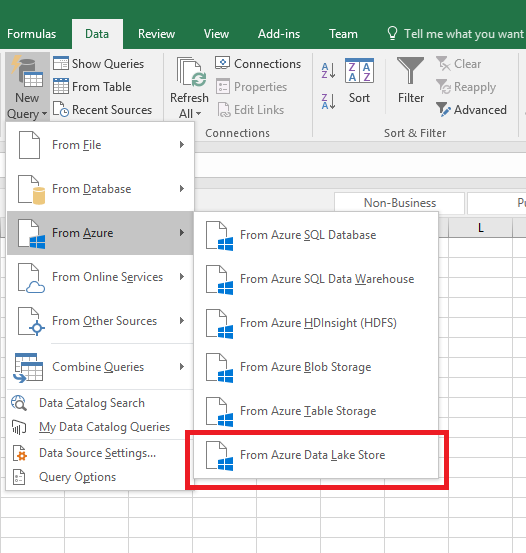
Task: Click the Edit Links icon
Action: (224, 110)
